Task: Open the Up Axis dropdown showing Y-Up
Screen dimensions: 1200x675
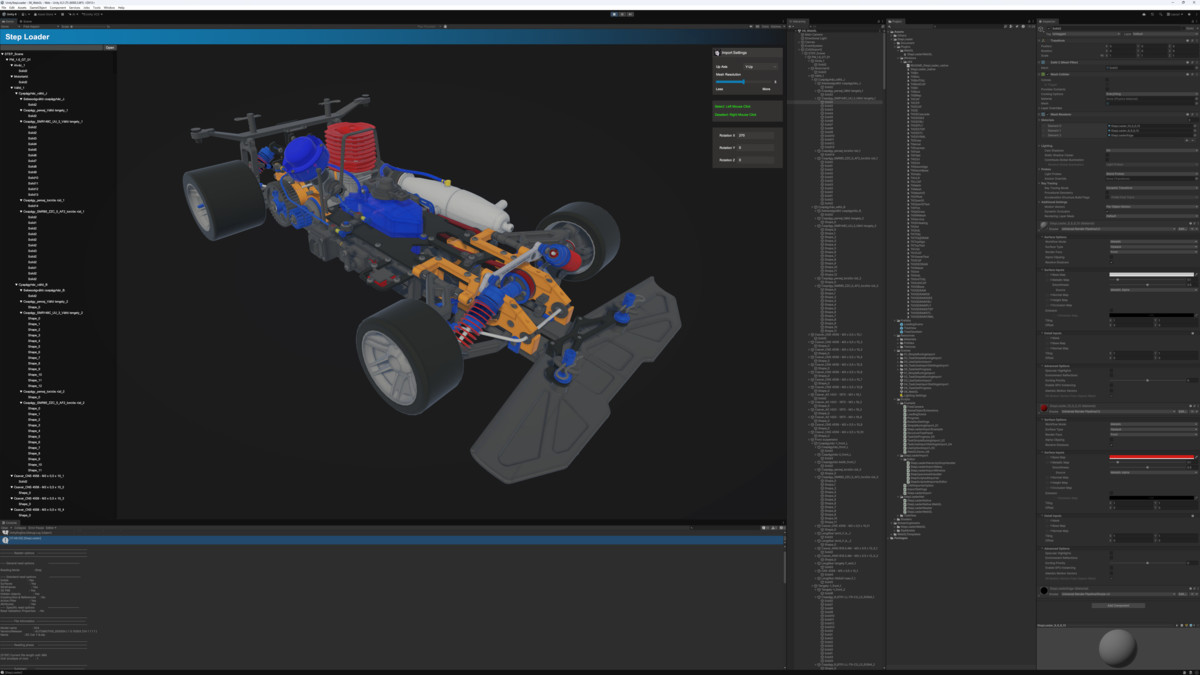Action: pos(760,67)
